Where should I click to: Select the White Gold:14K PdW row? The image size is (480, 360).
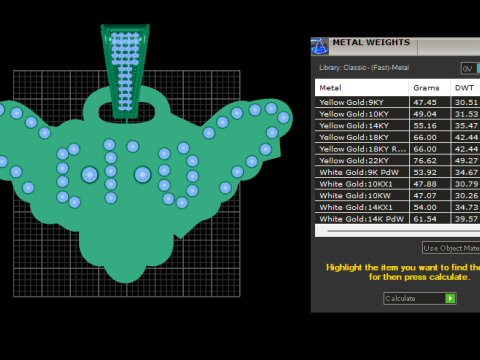pos(397,219)
